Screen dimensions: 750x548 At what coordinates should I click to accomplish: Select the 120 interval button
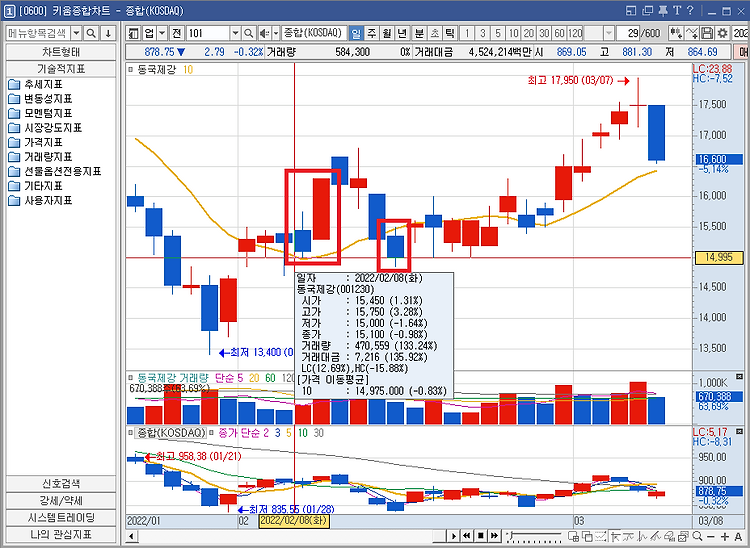[x=575, y=33]
